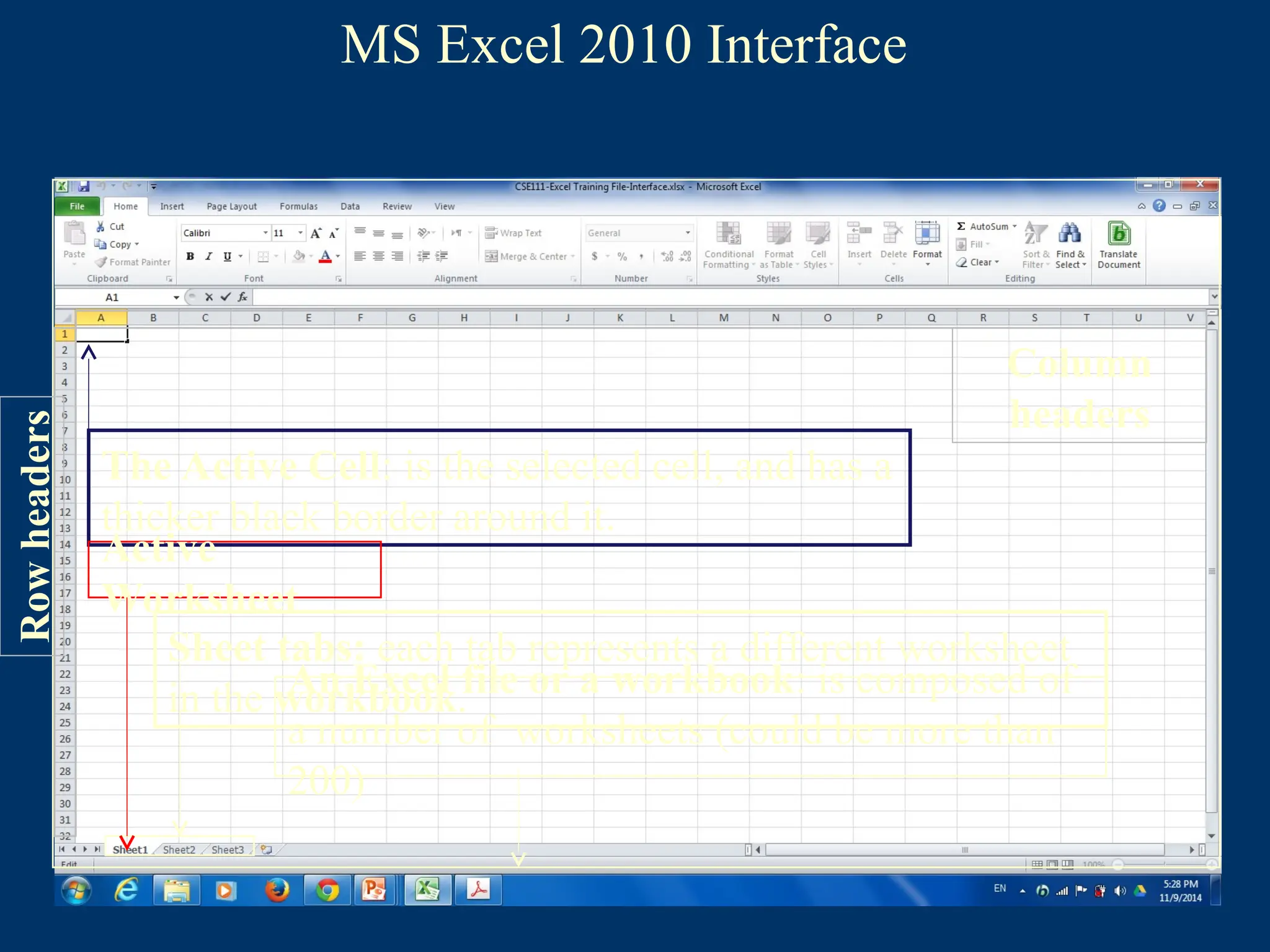Viewport: 1270px width, 952px height.
Task: Switch to the Data tab
Action: coord(350,206)
